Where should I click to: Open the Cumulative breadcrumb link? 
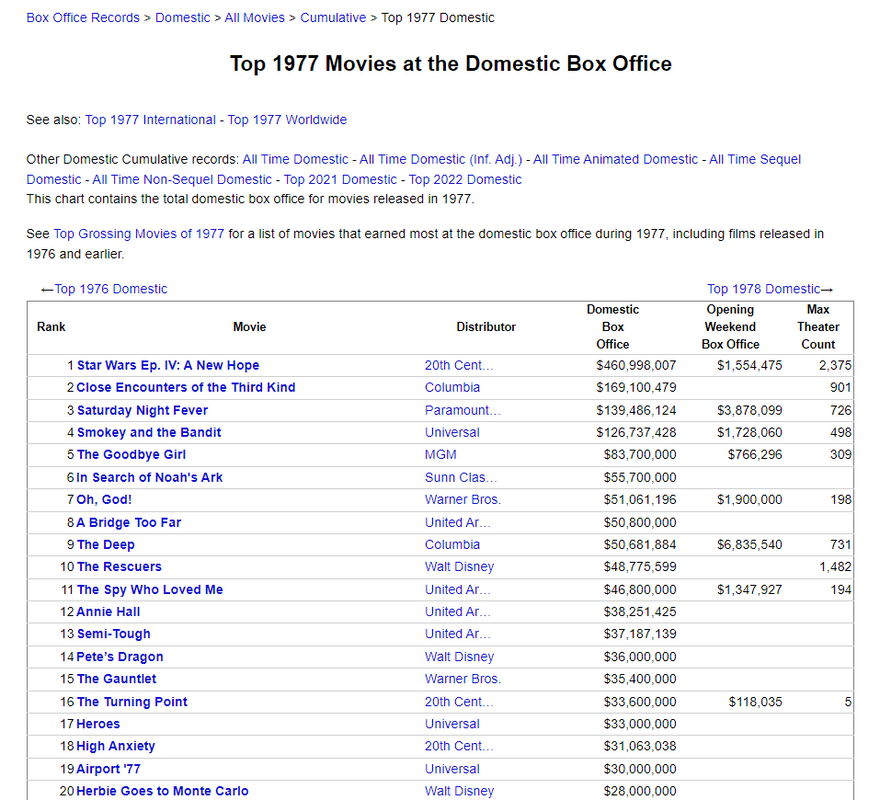point(333,18)
